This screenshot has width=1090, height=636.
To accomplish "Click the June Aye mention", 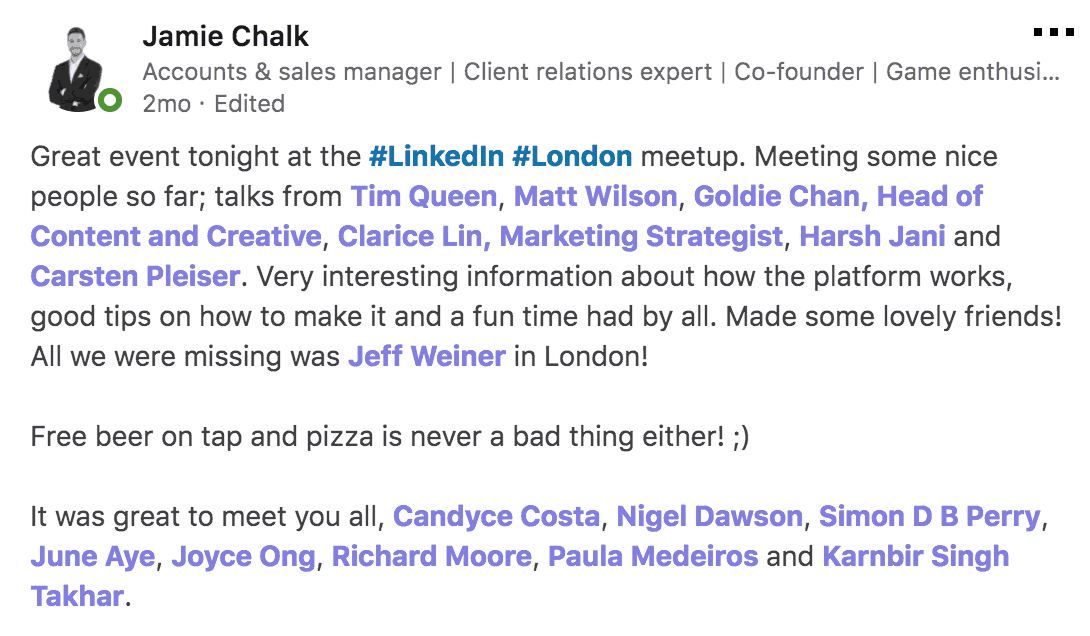I will (92, 556).
